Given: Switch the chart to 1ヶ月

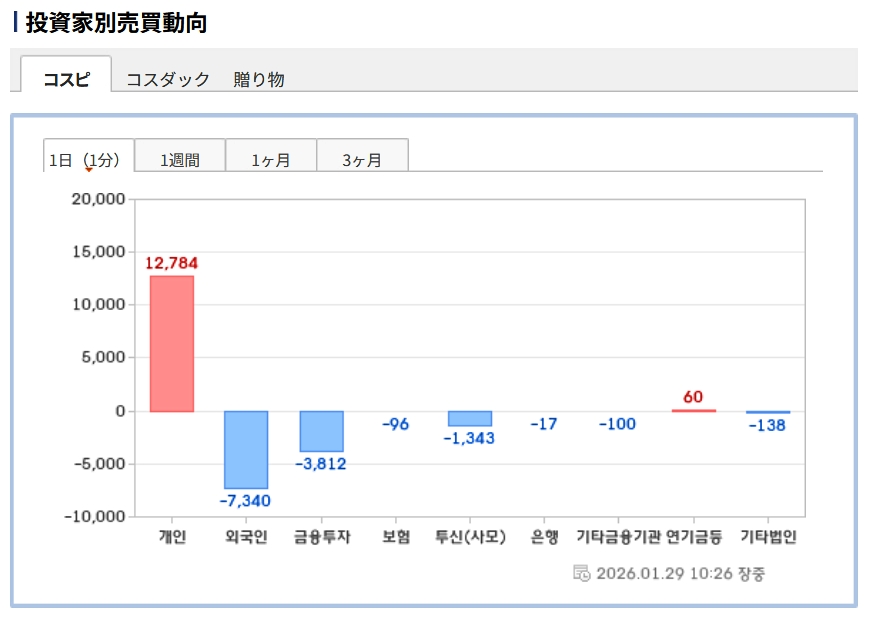Looking at the screenshot, I should 271,159.
